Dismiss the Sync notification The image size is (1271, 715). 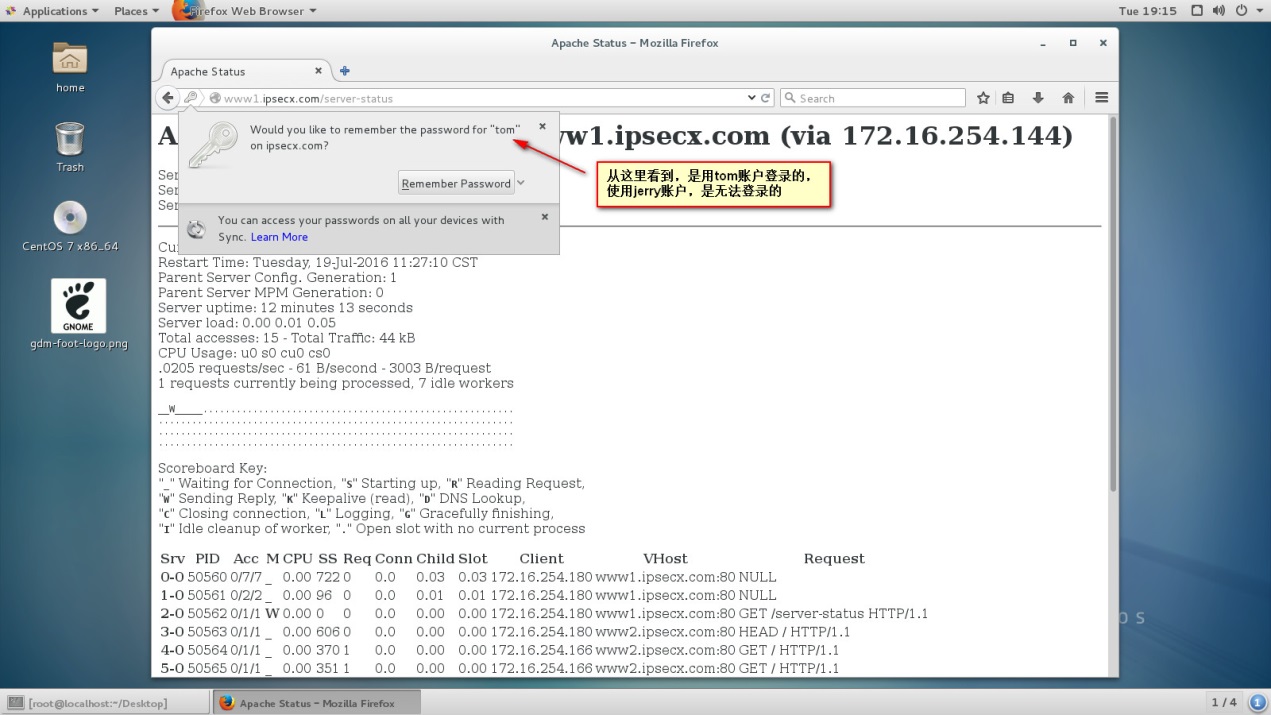(x=545, y=217)
